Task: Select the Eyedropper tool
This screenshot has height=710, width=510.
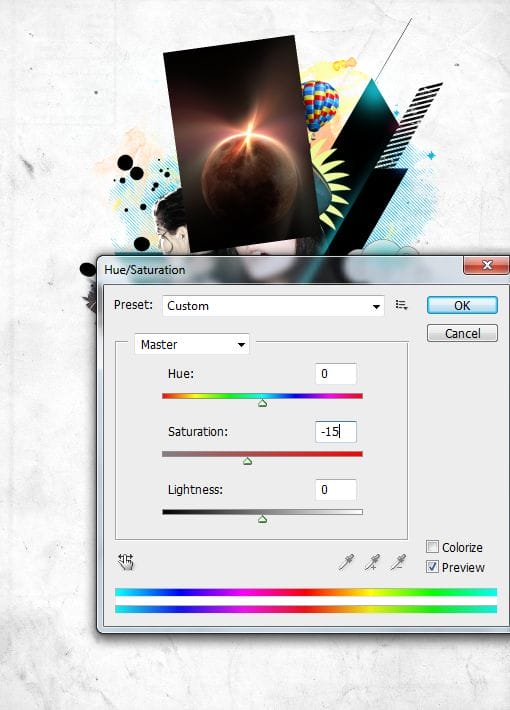Action: (346, 562)
